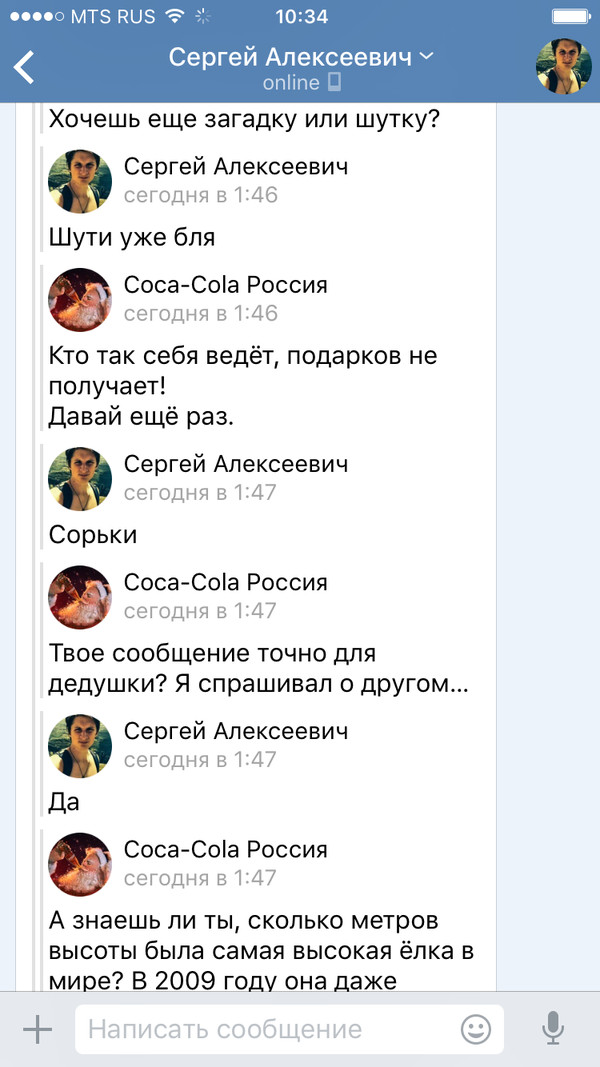Viewport: 600px width, 1067px height.
Task: Tap Сергей's avatar next to "Сорьки" message
Action: tap(80, 478)
